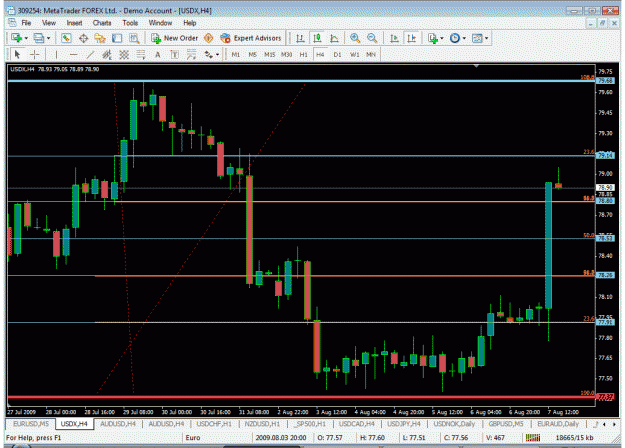Switch timeframe to M1
625x448 pixels.
pyautogui.click(x=236, y=55)
